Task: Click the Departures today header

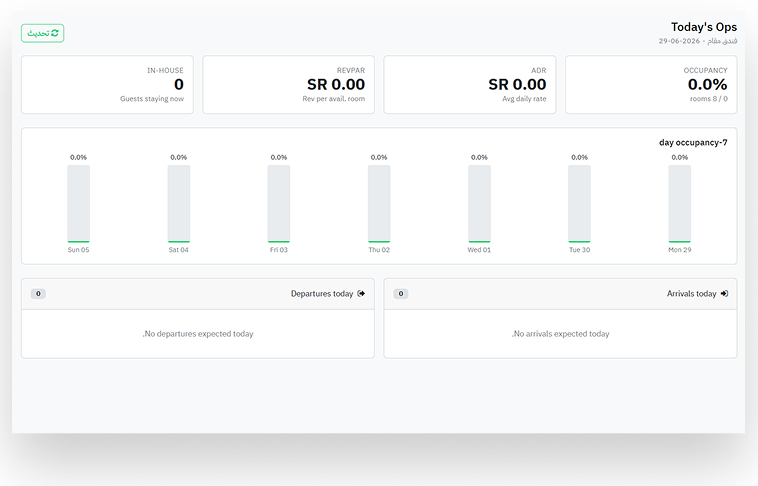Action: [322, 294]
